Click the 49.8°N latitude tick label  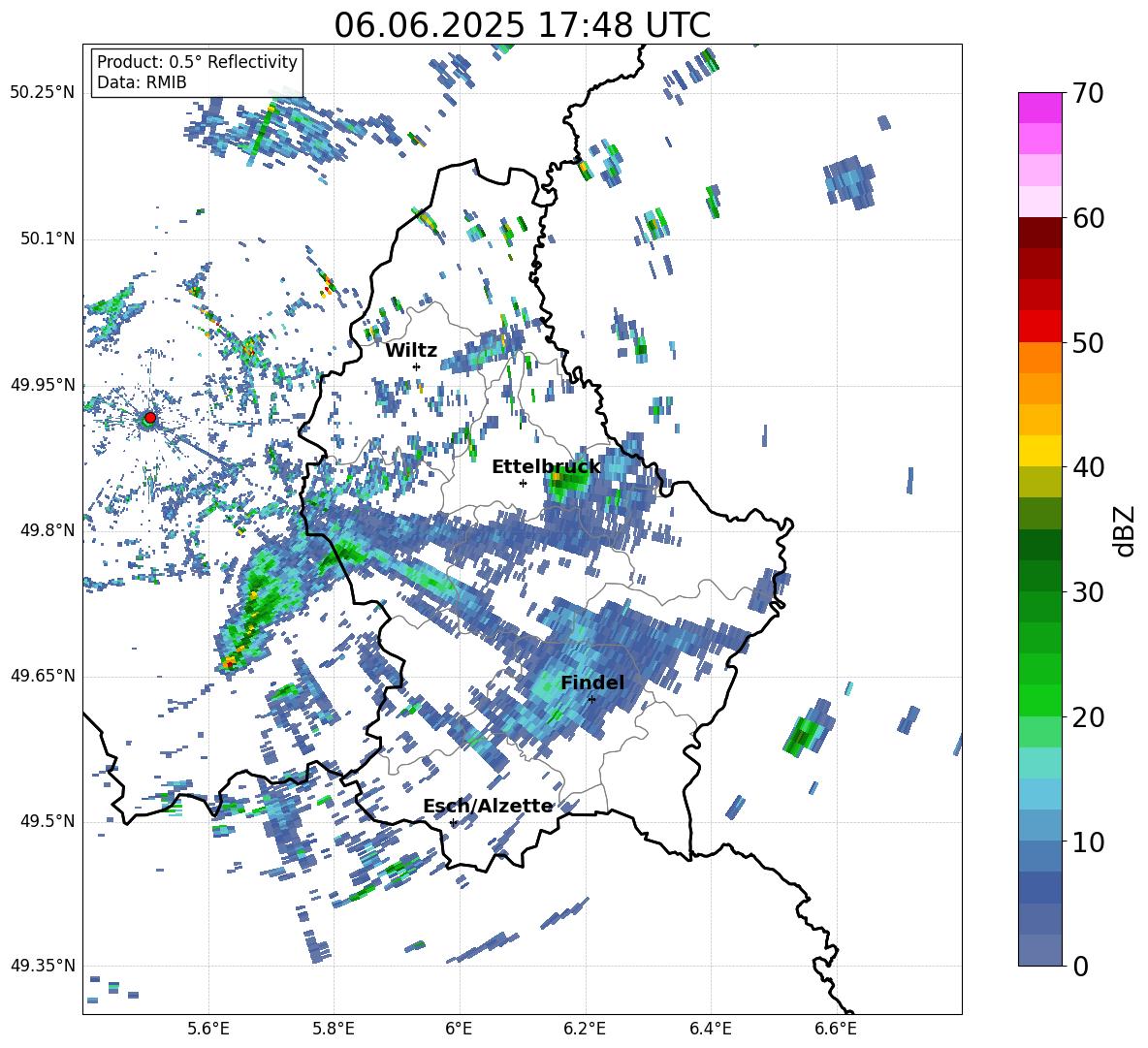click(x=47, y=530)
